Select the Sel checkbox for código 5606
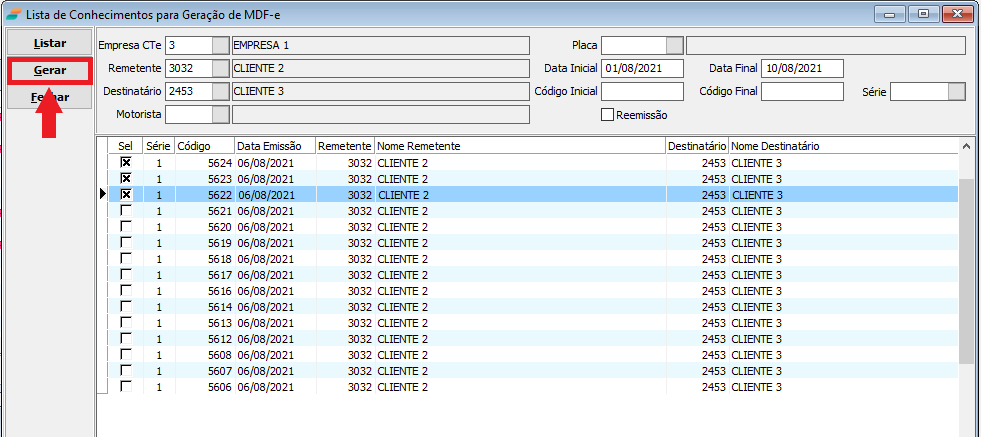This screenshot has width=981, height=437. (125, 387)
